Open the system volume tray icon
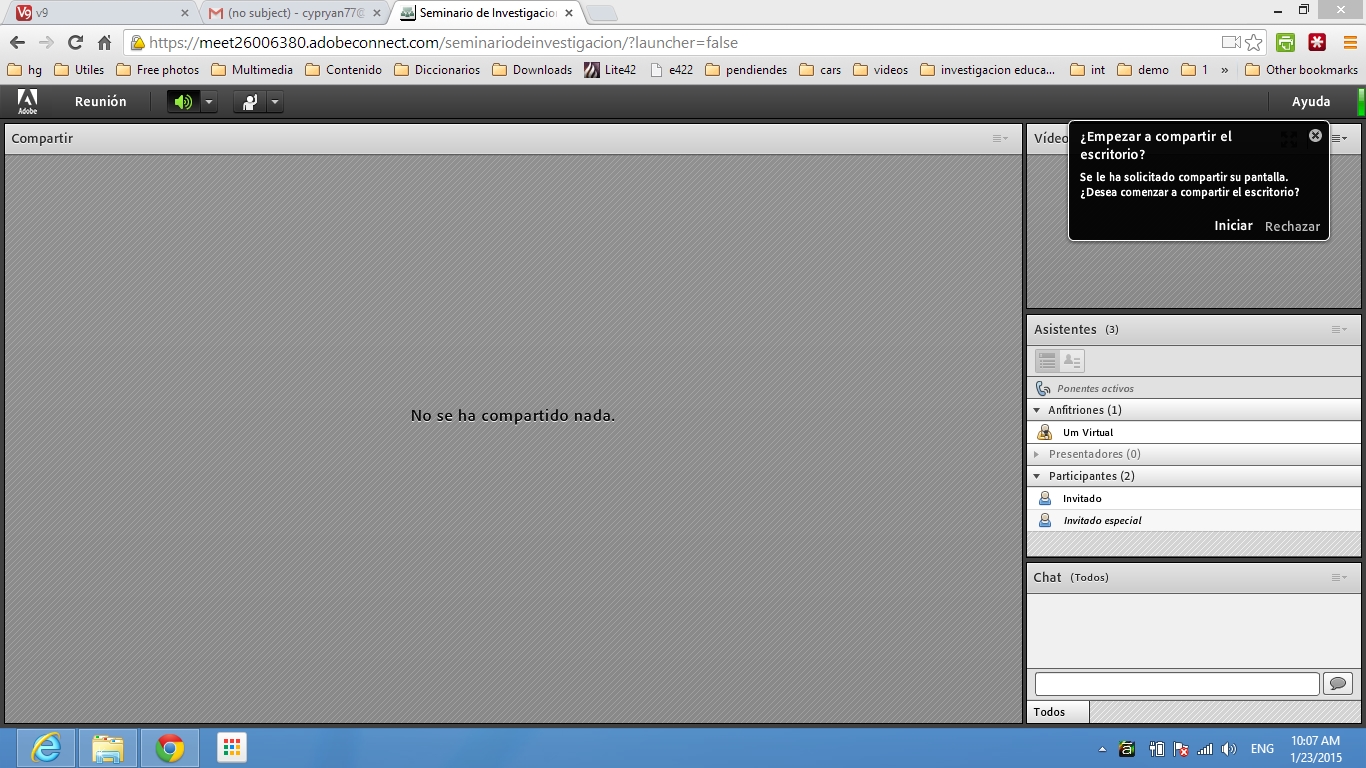 tap(1229, 749)
